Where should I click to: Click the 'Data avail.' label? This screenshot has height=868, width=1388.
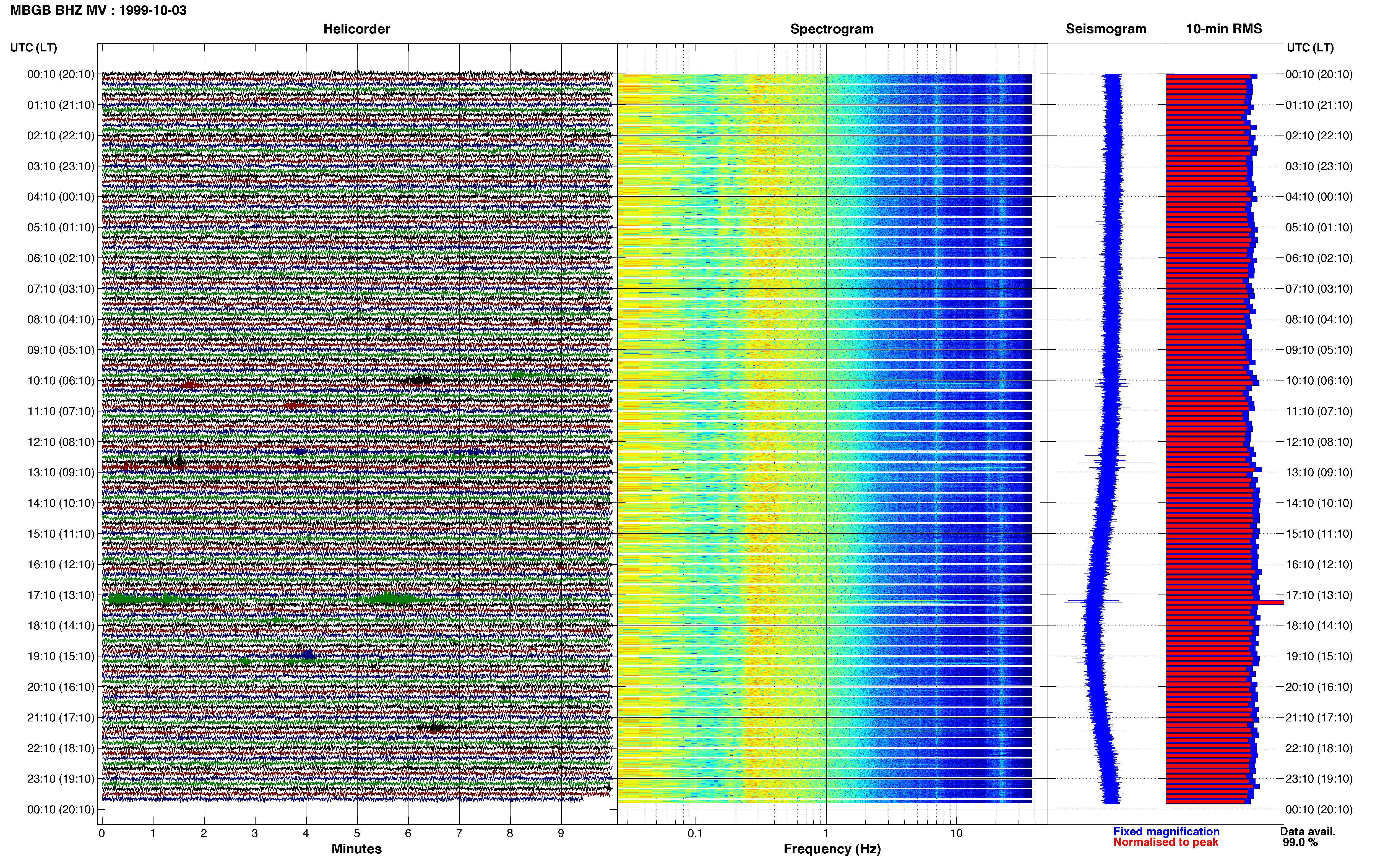pos(1308,831)
